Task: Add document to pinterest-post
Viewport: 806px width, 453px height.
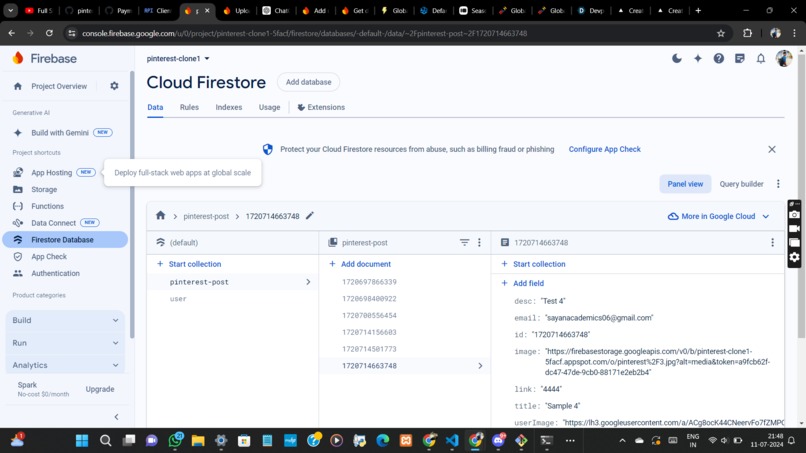Action: tap(360, 264)
